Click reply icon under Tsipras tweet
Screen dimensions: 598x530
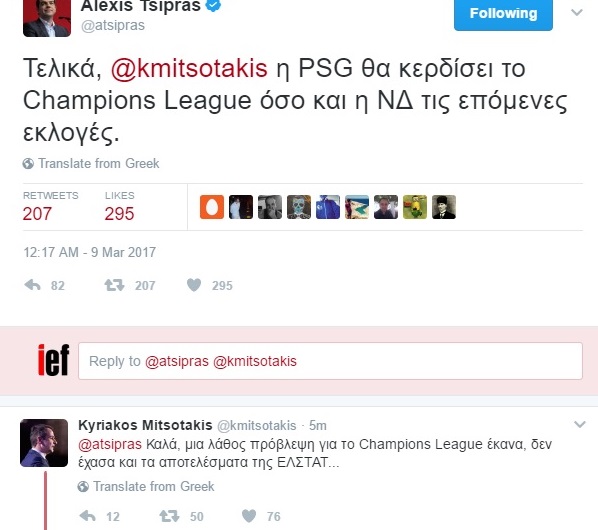point(32,285)
